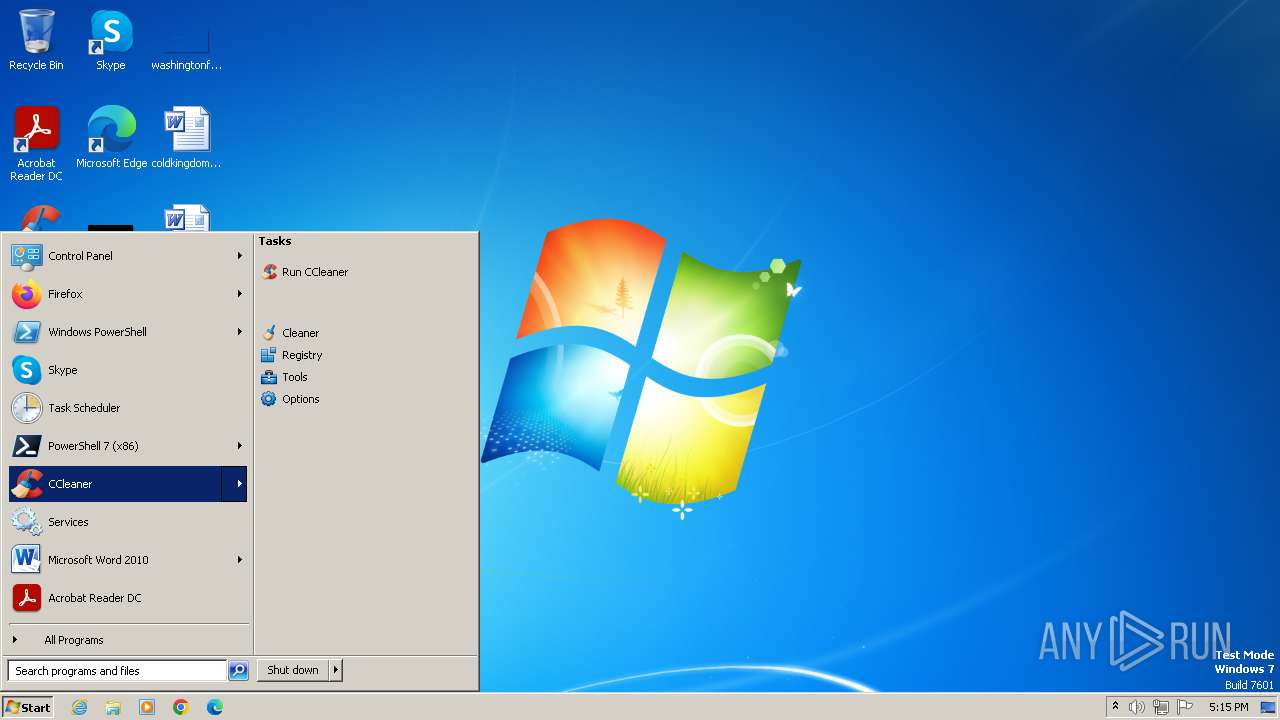
Task: Click the 5:15 PM clock
Action: (1228, 707)
